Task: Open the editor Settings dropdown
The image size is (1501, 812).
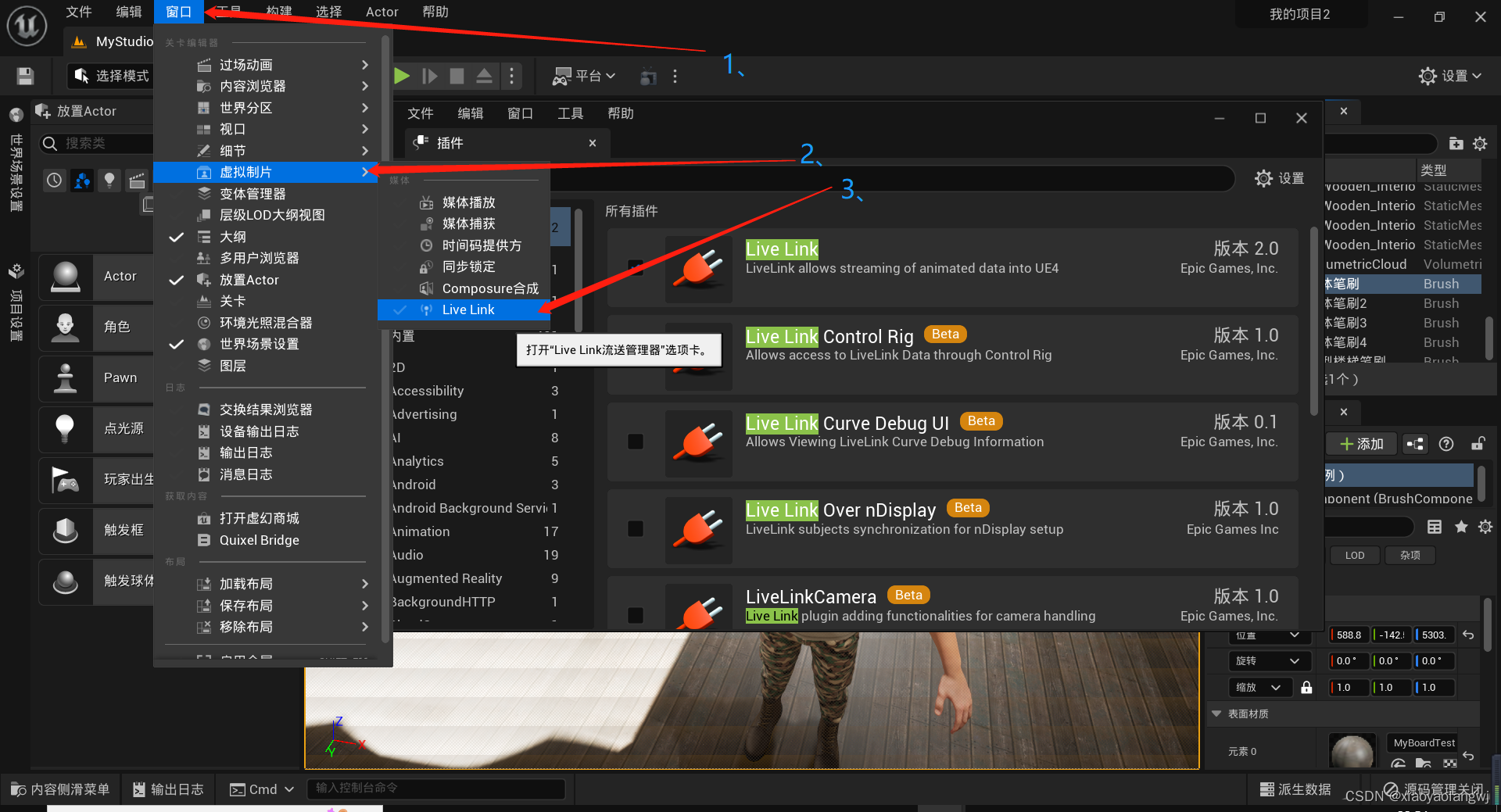Action: pyautogui.click(x=1450, y=76)
